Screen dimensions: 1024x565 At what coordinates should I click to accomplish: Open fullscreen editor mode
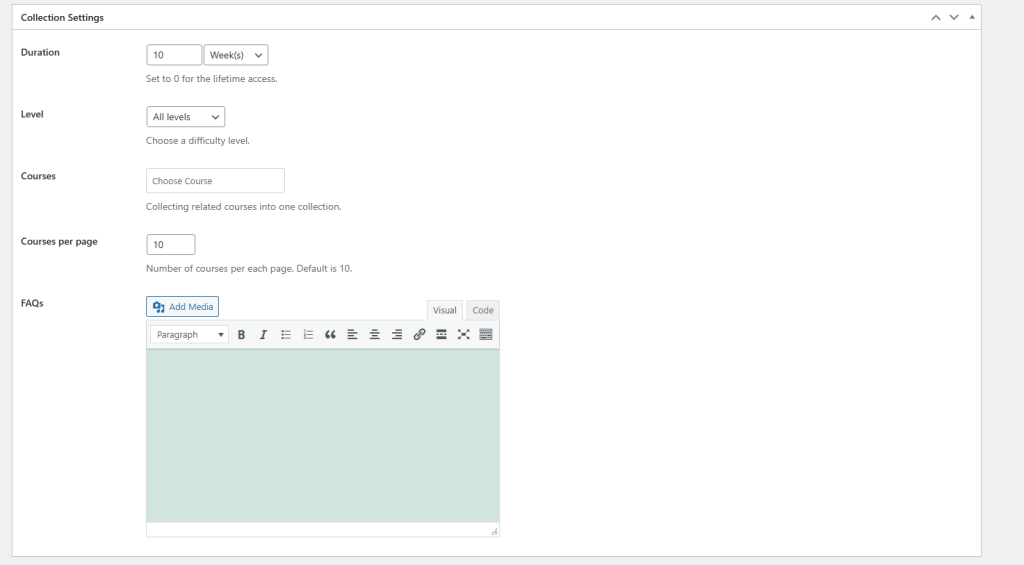point(464,334)
